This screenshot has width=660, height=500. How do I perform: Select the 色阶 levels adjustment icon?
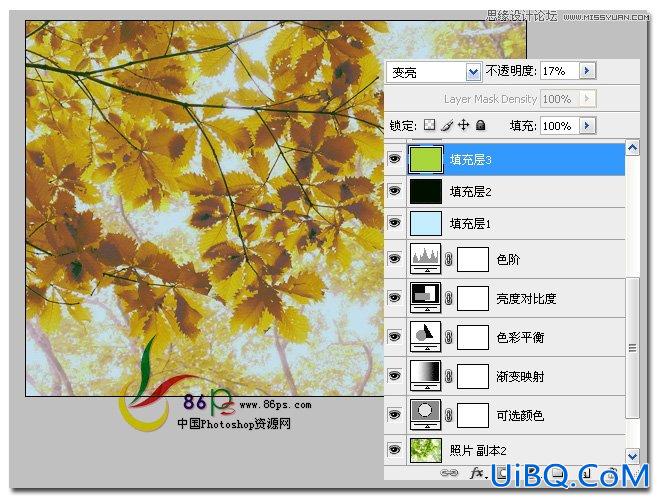point(426,258)
